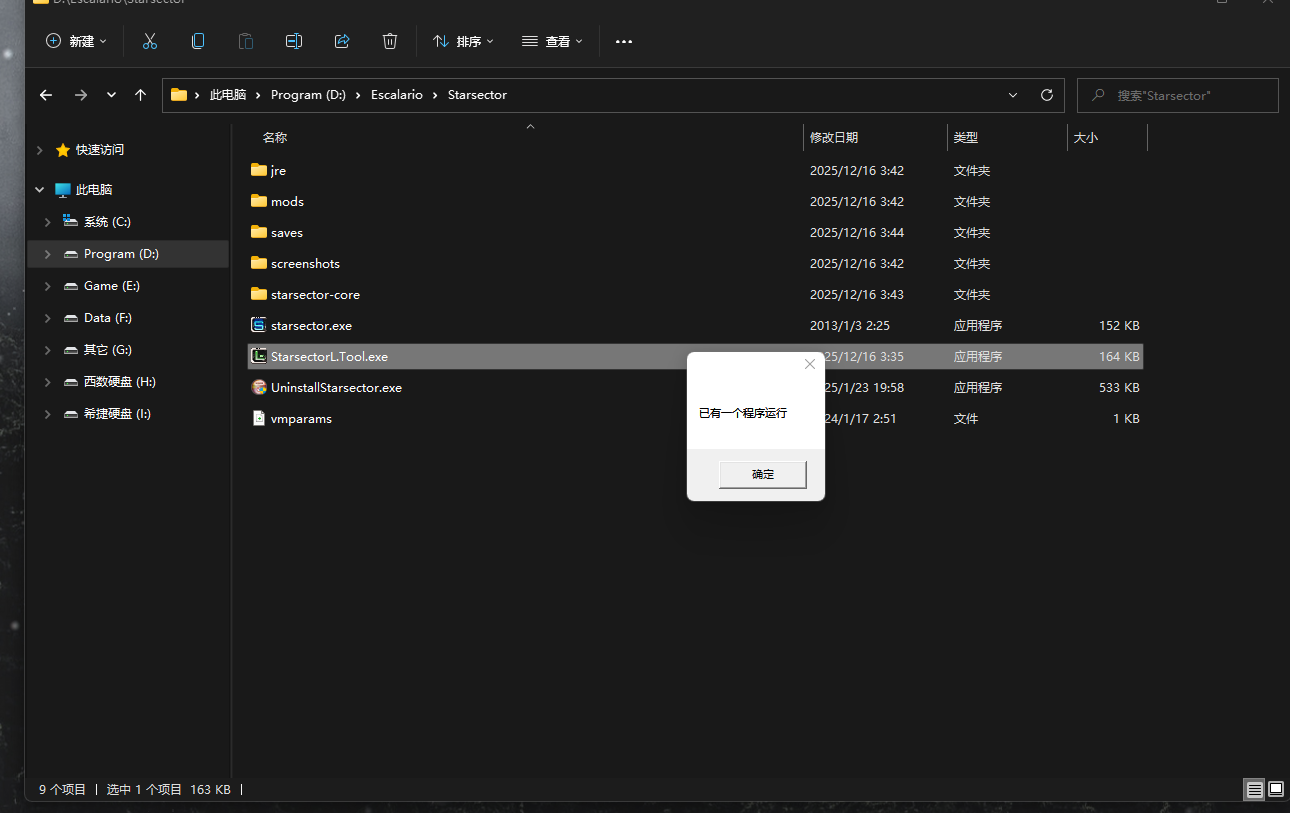Open the 新建 new item menu
The image size is (1290, 813).
(x=77, y=41)
